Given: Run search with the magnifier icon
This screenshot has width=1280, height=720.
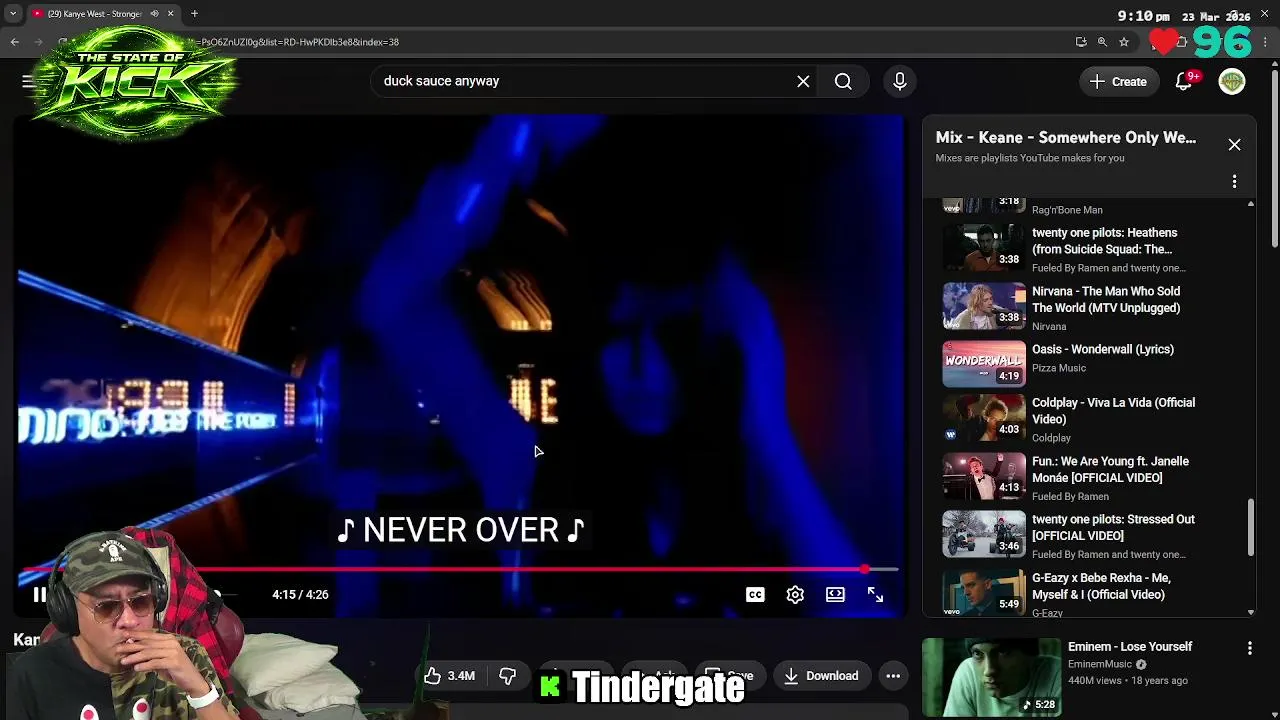Looking at the screenshot, I should point(843,82).
